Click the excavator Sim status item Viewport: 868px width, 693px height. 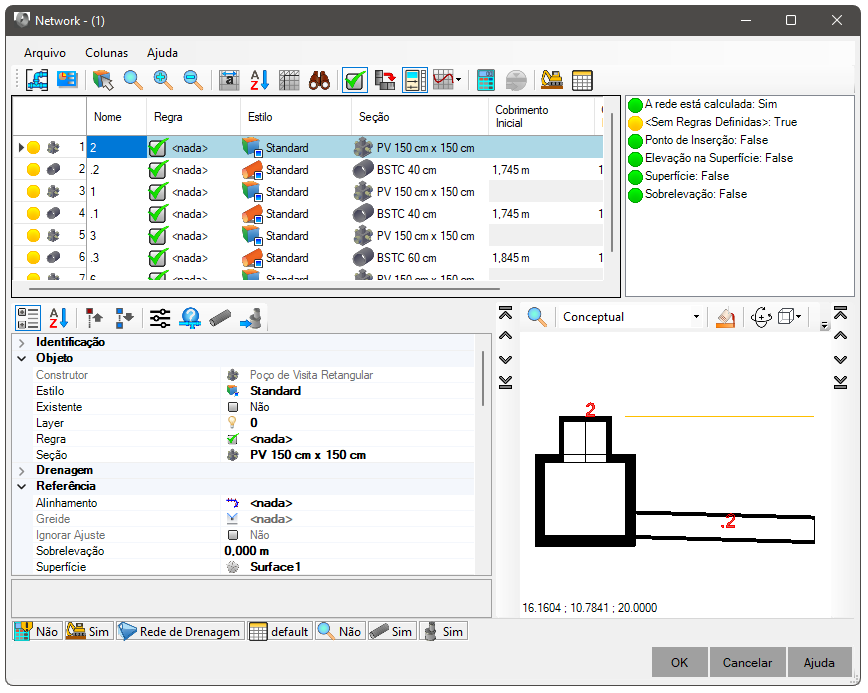89,632
